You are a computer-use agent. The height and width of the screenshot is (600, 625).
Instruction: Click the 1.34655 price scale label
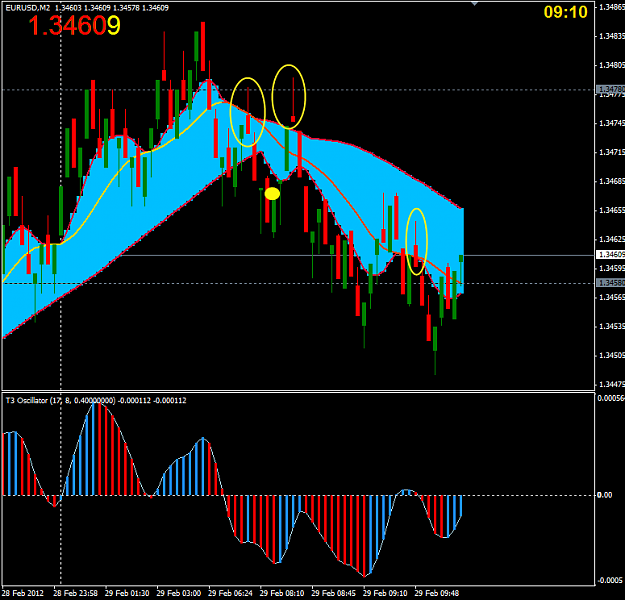pos(612,210)
